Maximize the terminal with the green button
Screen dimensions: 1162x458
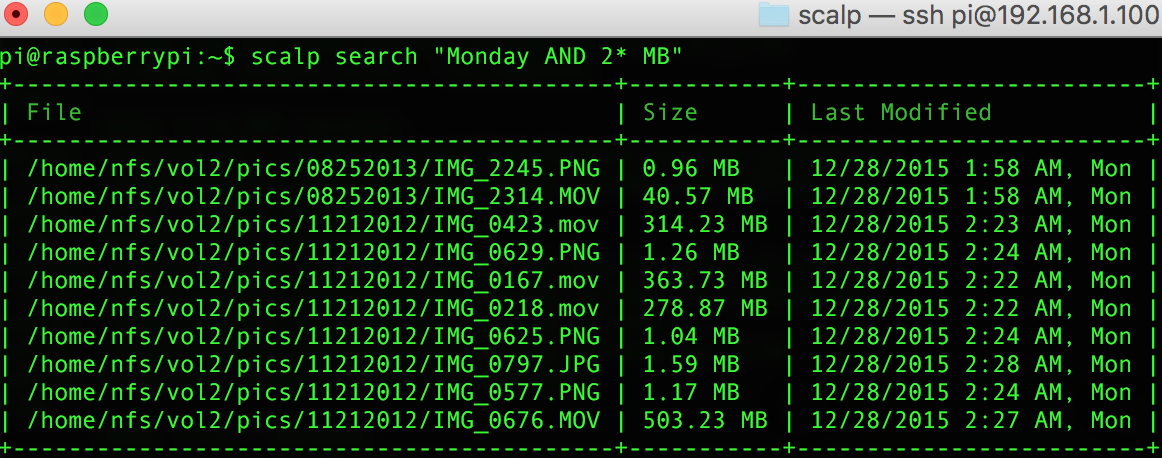click(95, 15)
